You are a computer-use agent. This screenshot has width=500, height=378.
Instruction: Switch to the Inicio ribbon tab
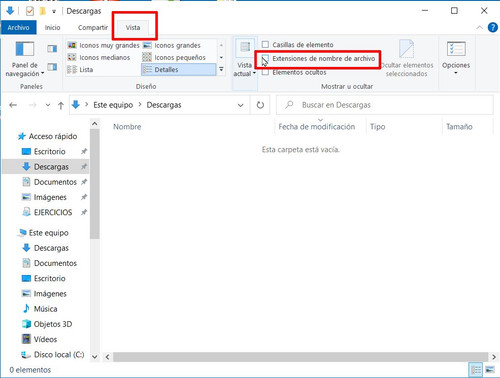[x=53, y=28]
